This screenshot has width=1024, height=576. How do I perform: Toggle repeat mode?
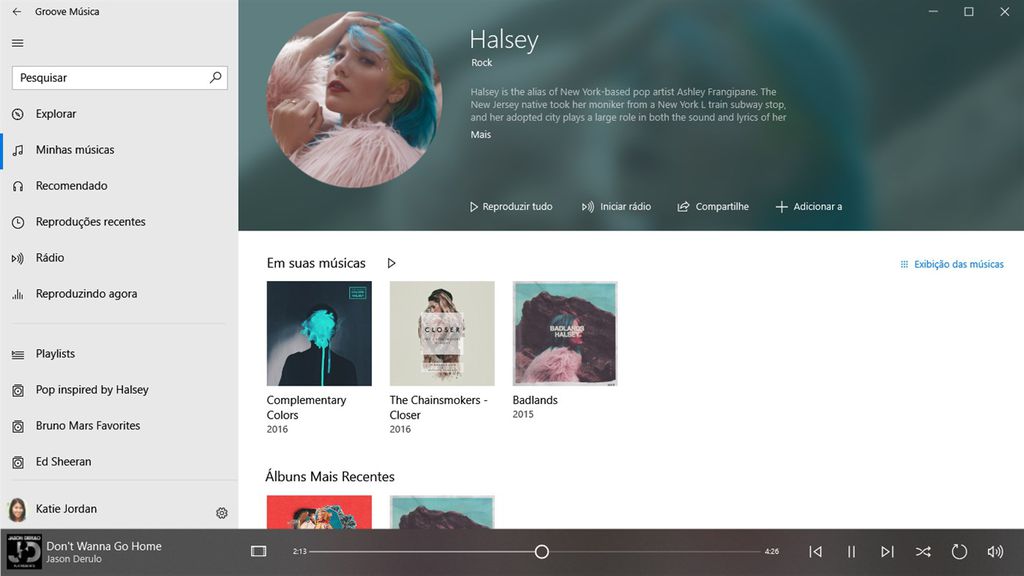click(x=959, y=552)
